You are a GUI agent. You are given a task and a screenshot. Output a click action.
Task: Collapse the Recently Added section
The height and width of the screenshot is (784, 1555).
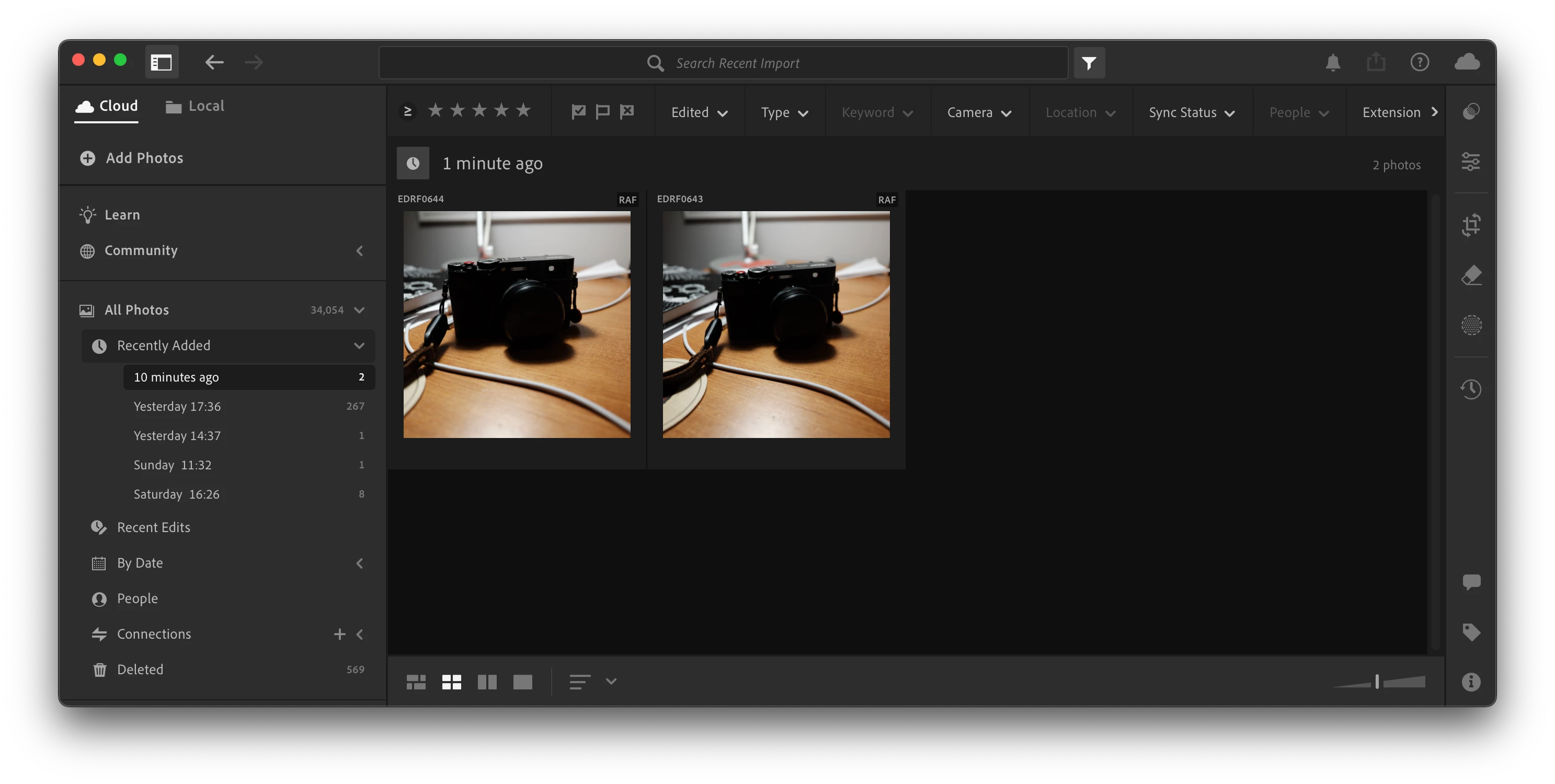(359, 346)
